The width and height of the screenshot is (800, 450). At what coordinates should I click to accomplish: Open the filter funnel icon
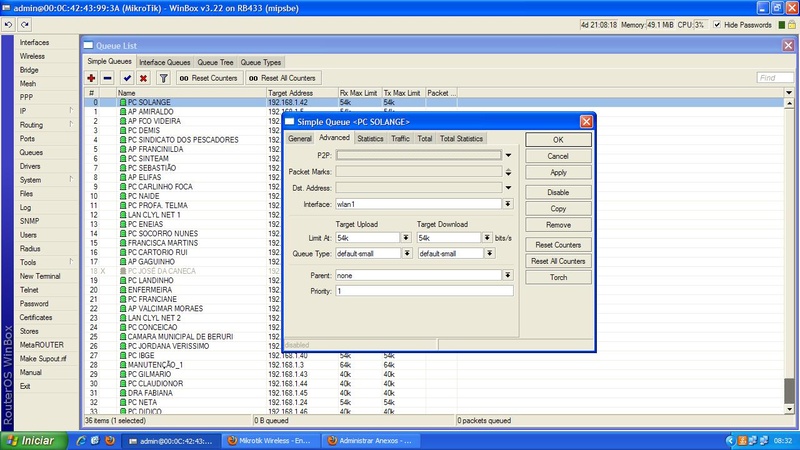(164, 78)
